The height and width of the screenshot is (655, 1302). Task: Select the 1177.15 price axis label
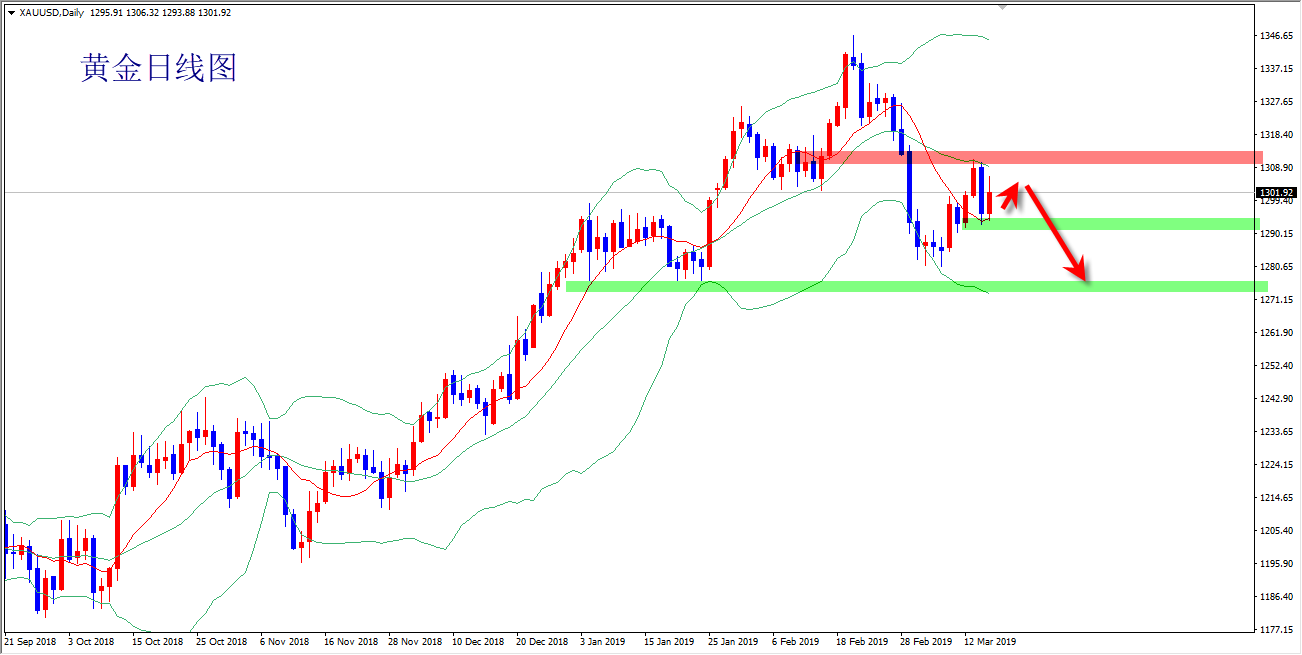click(x=1278, y=629)
